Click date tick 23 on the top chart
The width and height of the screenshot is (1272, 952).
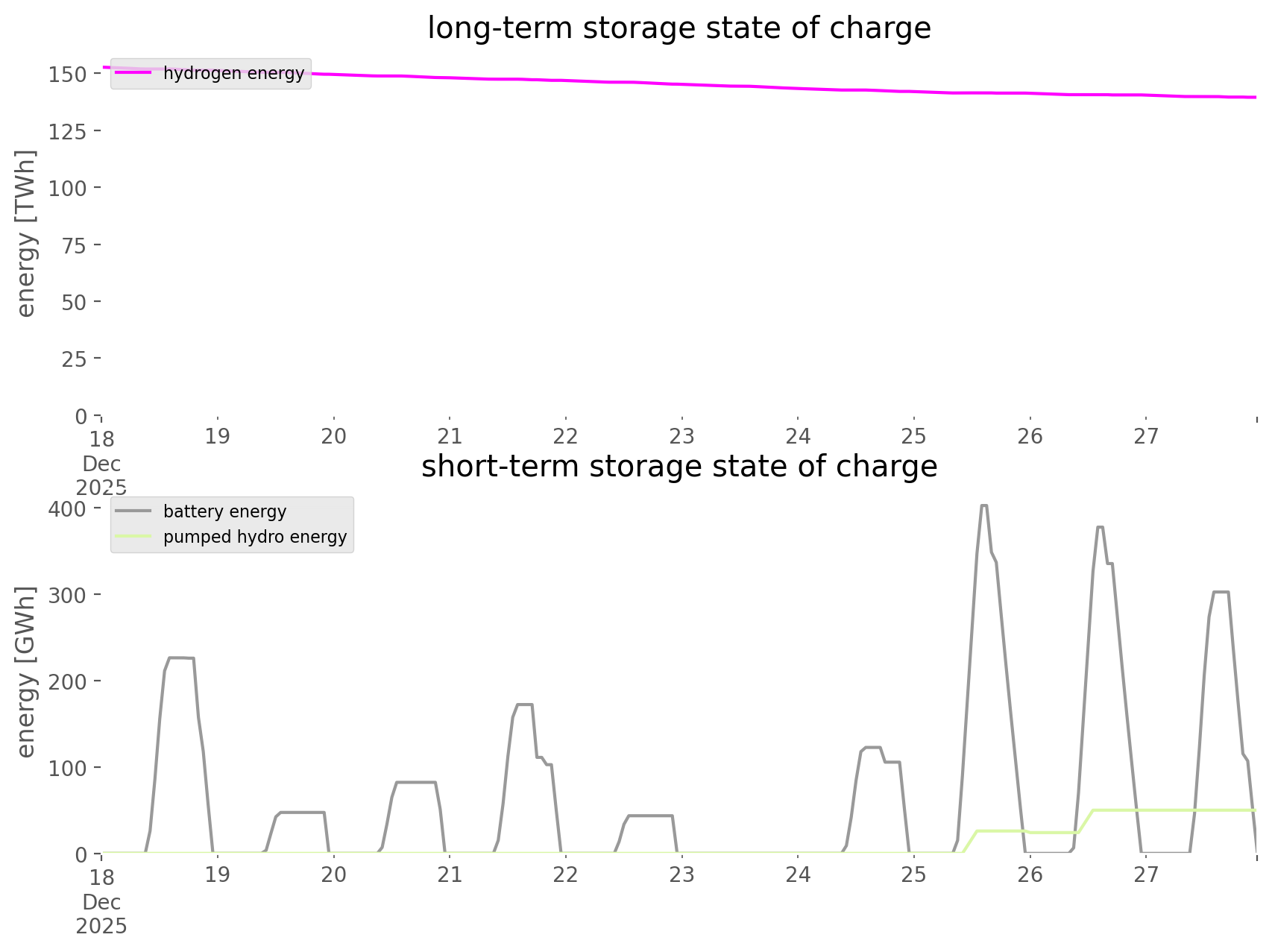tap(681, 436)
